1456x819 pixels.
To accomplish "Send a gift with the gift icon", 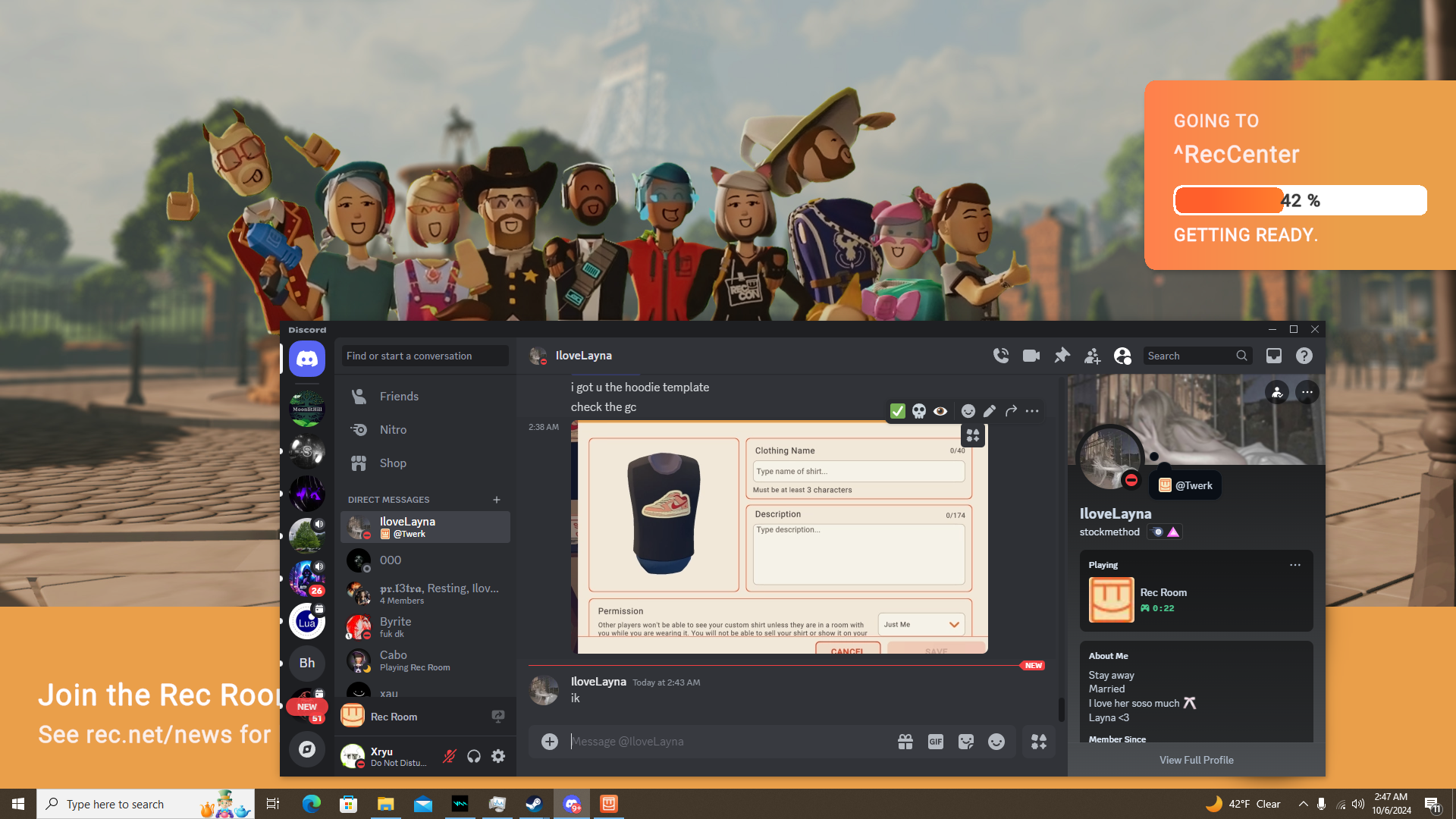I will (x=905, y=742).
